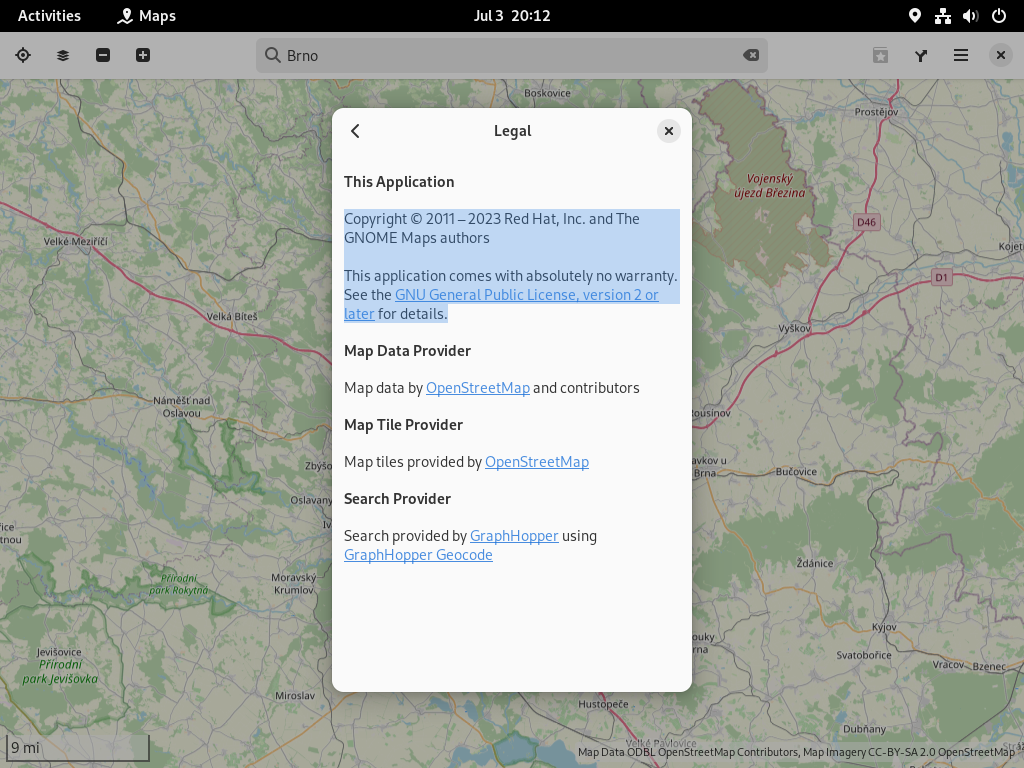Click the Hustopeče label on the map
Screen dimensions: 1024x768
tap(603, 705)
